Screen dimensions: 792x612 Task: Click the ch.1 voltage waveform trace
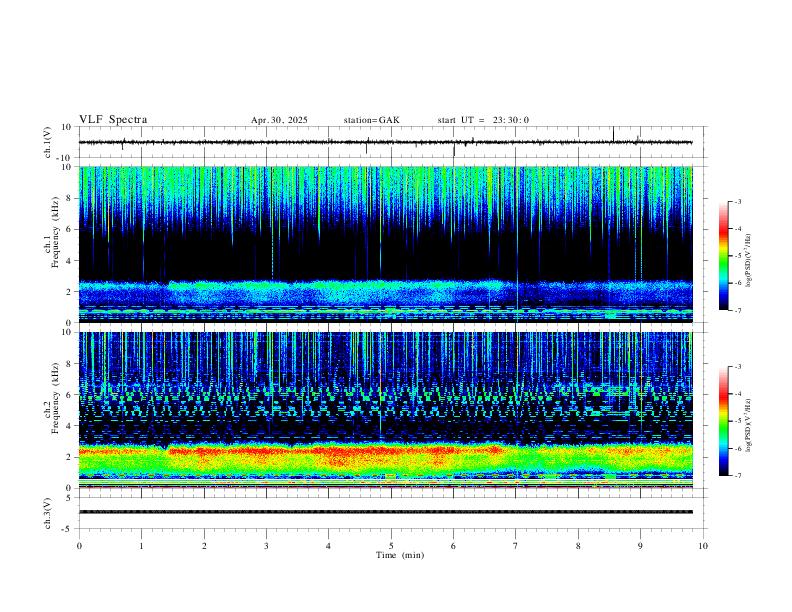pyautogui.click(x=385, y=142)
